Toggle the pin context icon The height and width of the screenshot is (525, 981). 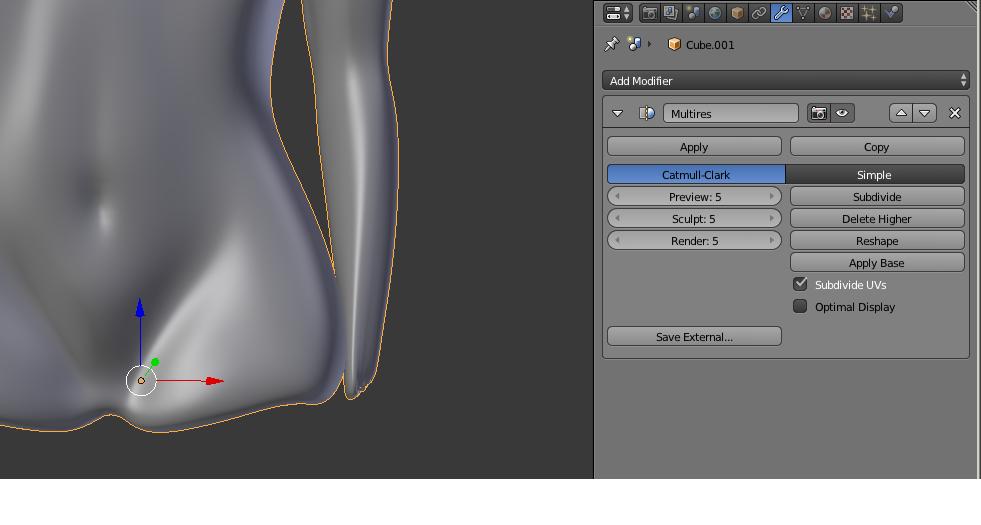(x=611, y=44)
